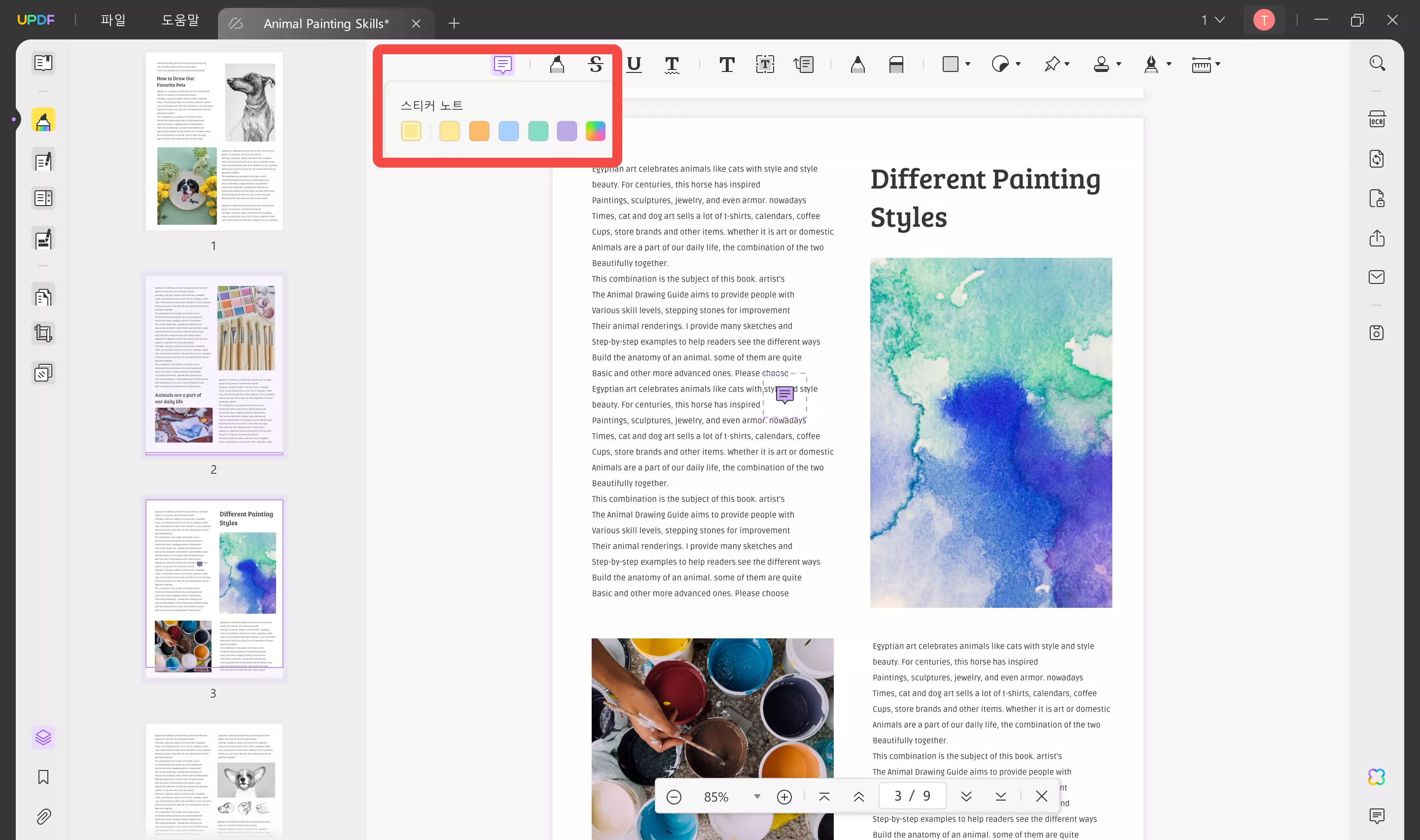The width and height of the screenshot is (1420, 840).
Task: Open search in document
Action: click(1377, 63)
